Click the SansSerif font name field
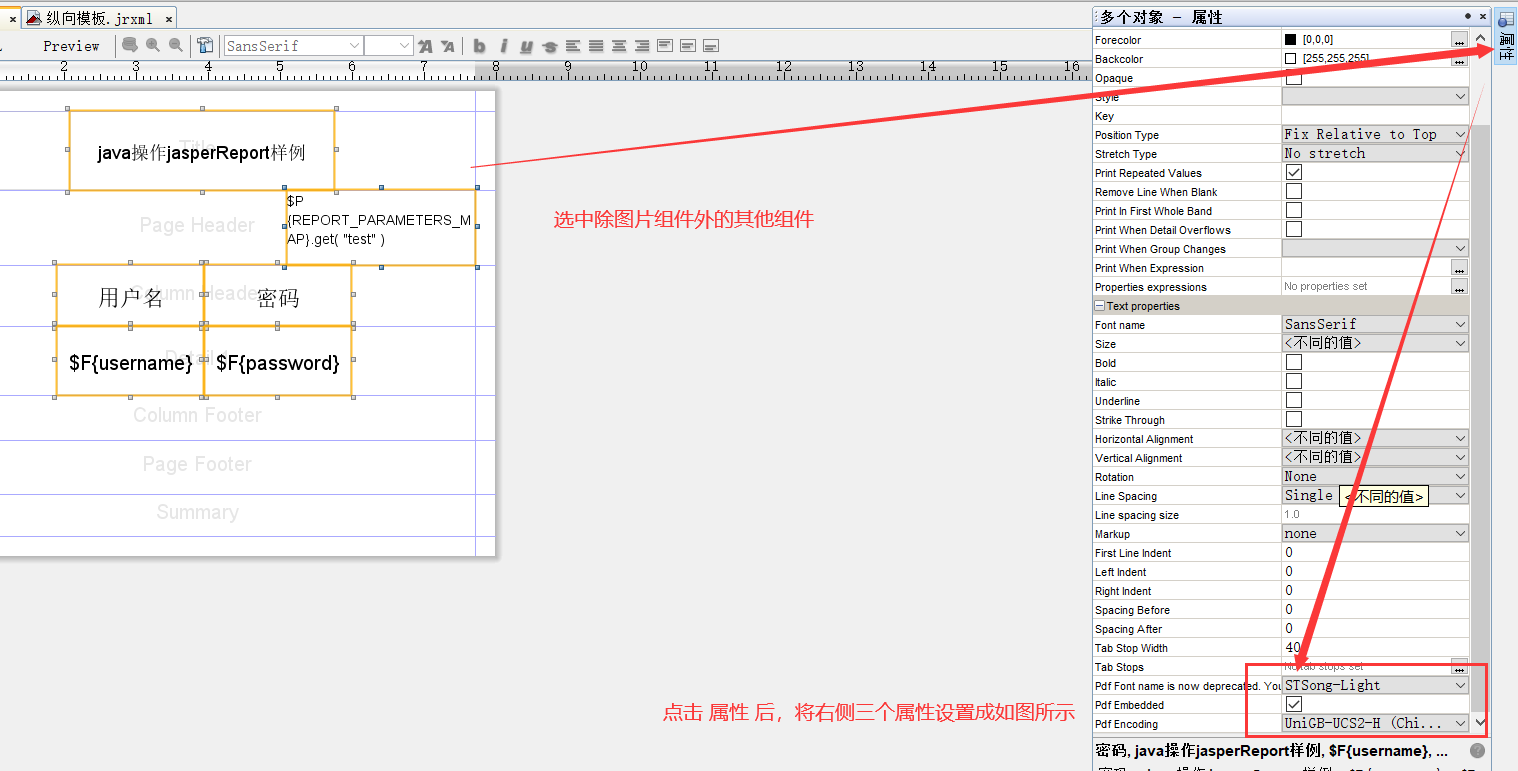1518x771 pixels. point(290,45)
